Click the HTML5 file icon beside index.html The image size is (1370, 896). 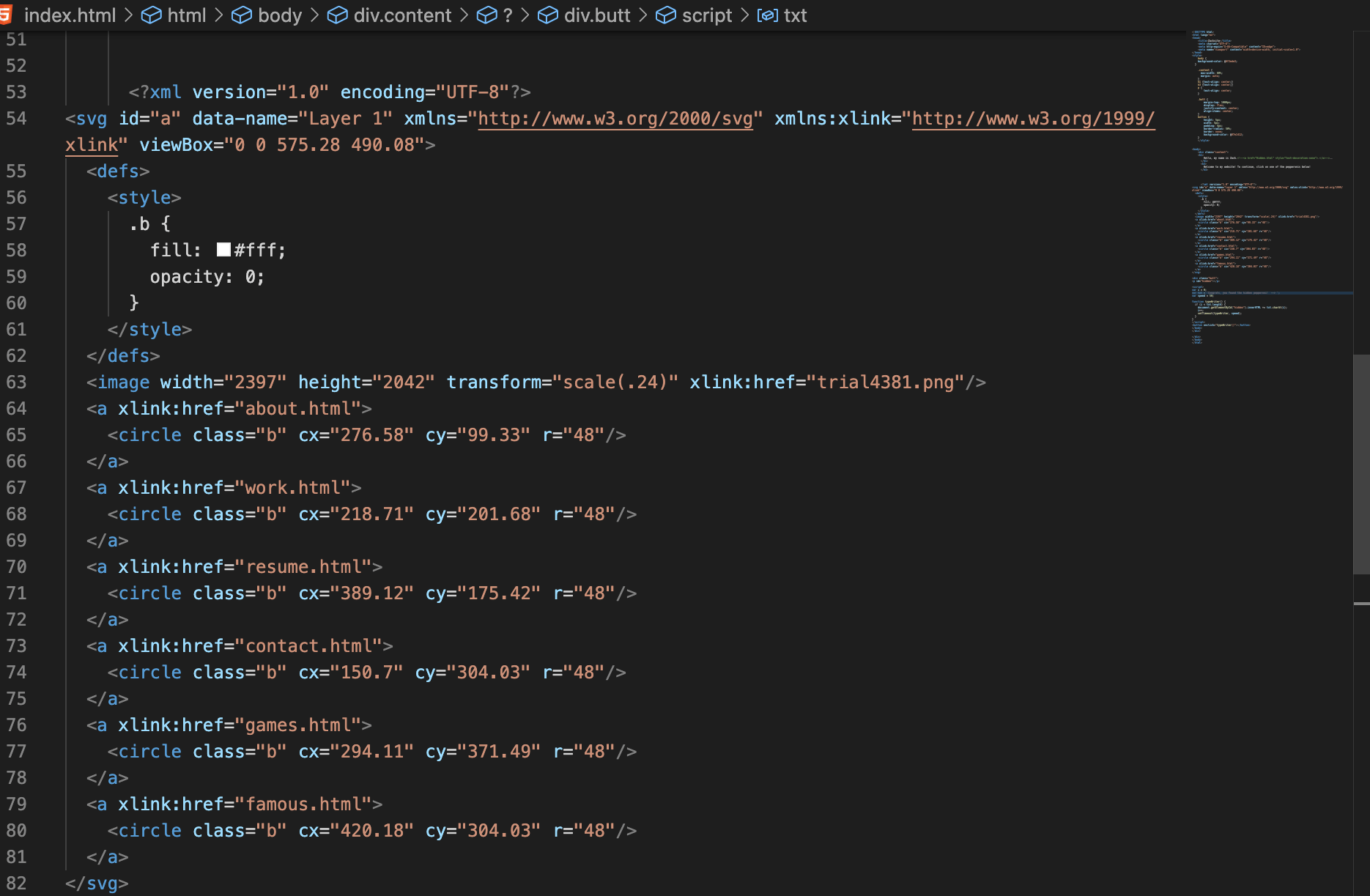point(7,15)
